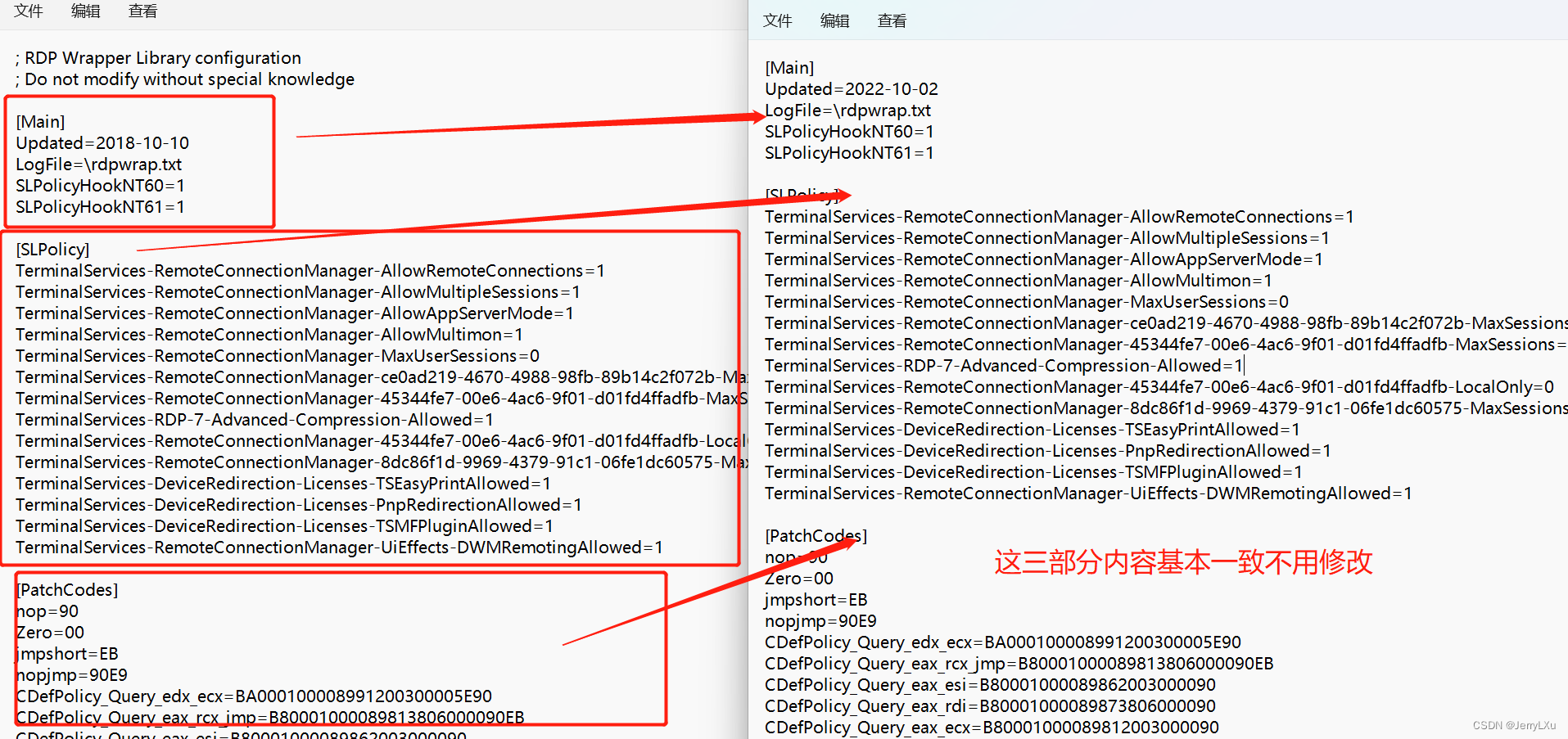Click the DWMRemotingAllowed=1 line in the left window

(339, 547)
